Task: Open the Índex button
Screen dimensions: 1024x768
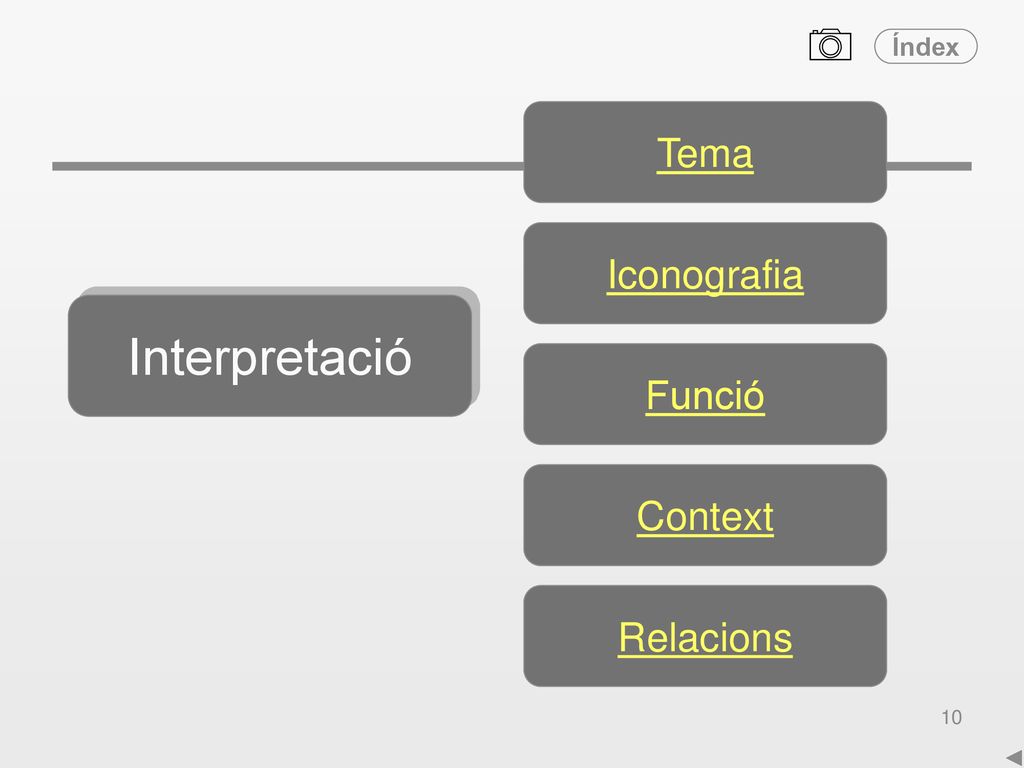Action: click(x=925, y=46)
